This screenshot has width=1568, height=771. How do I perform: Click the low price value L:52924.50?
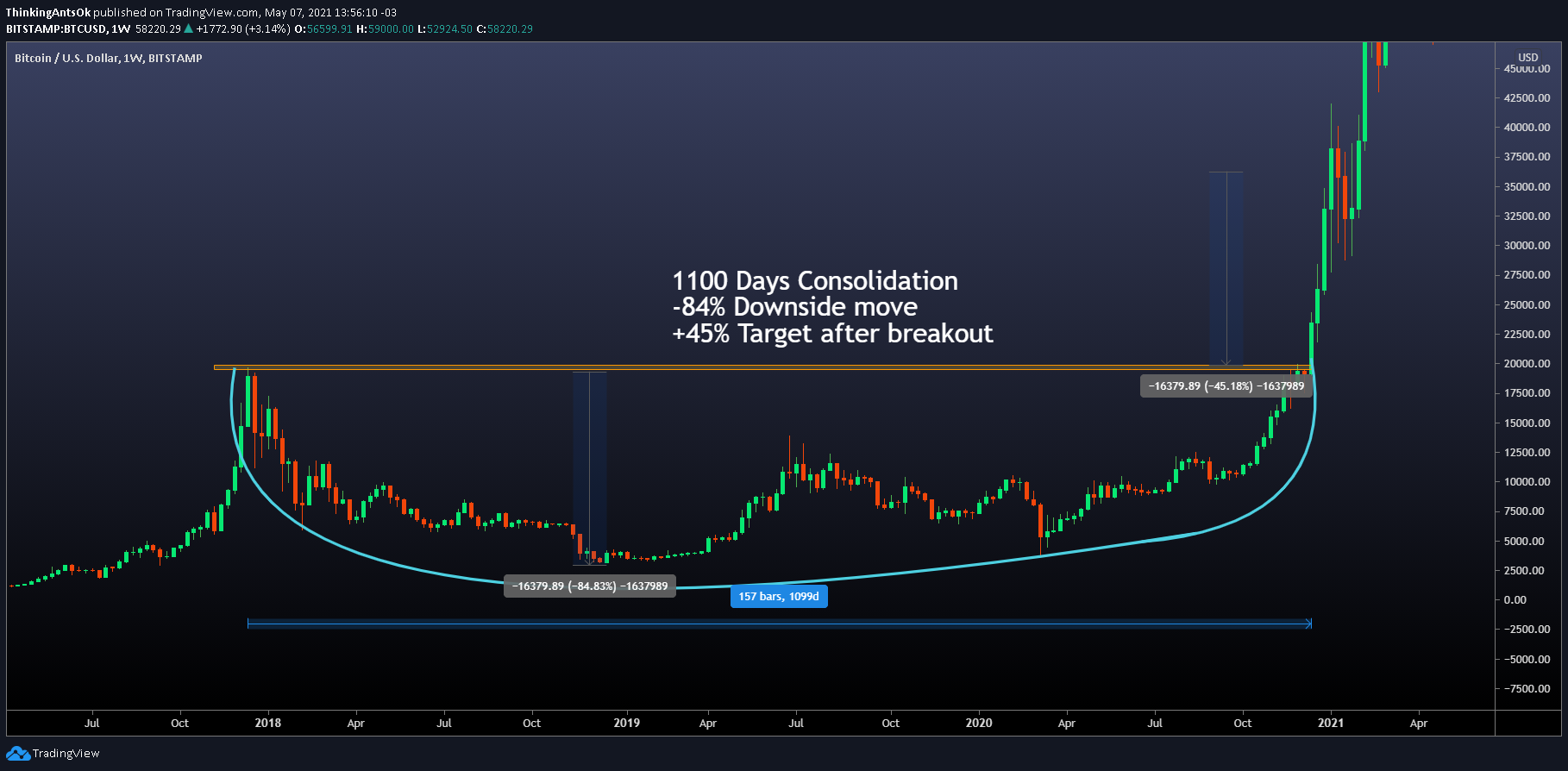[445, 29]
